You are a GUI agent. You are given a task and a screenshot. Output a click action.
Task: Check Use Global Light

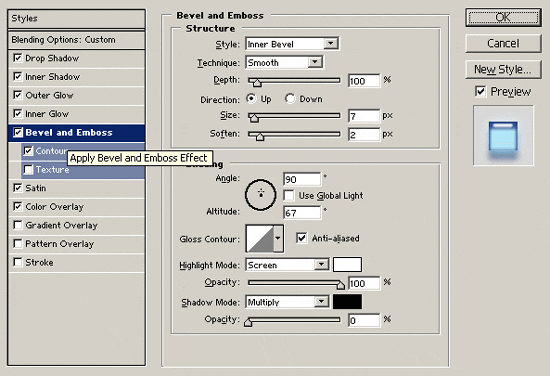[x=289, y=195]
